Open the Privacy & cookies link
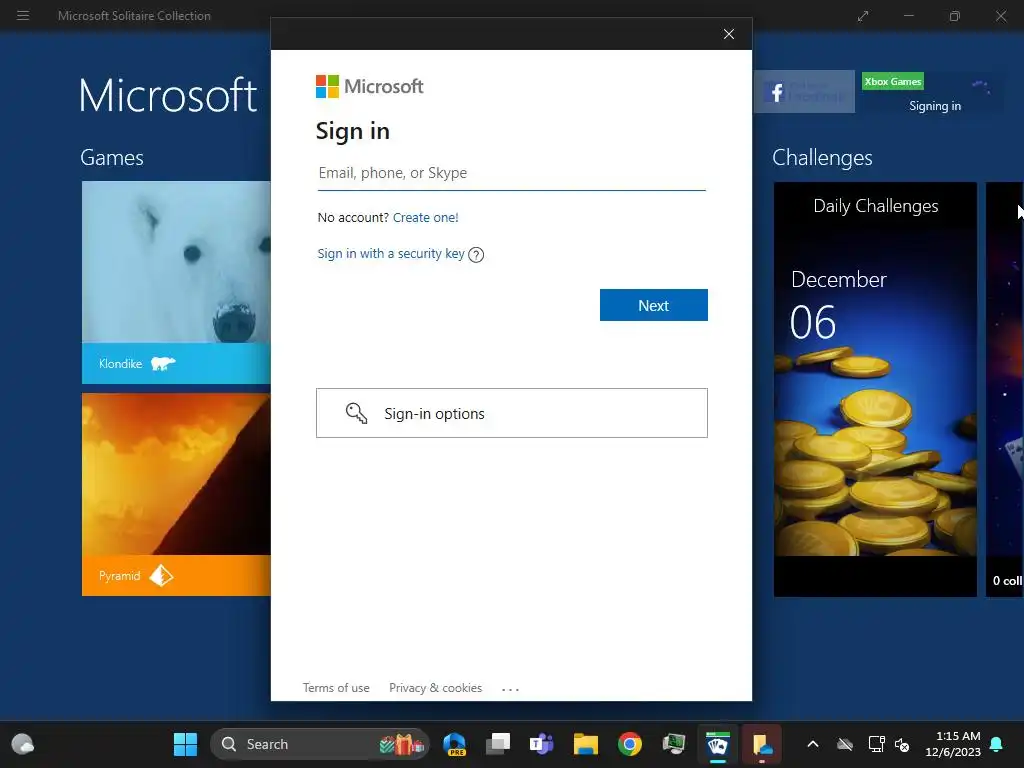Image resolution: width=1024 pixels, height=768 pixels. click(435, 688)
